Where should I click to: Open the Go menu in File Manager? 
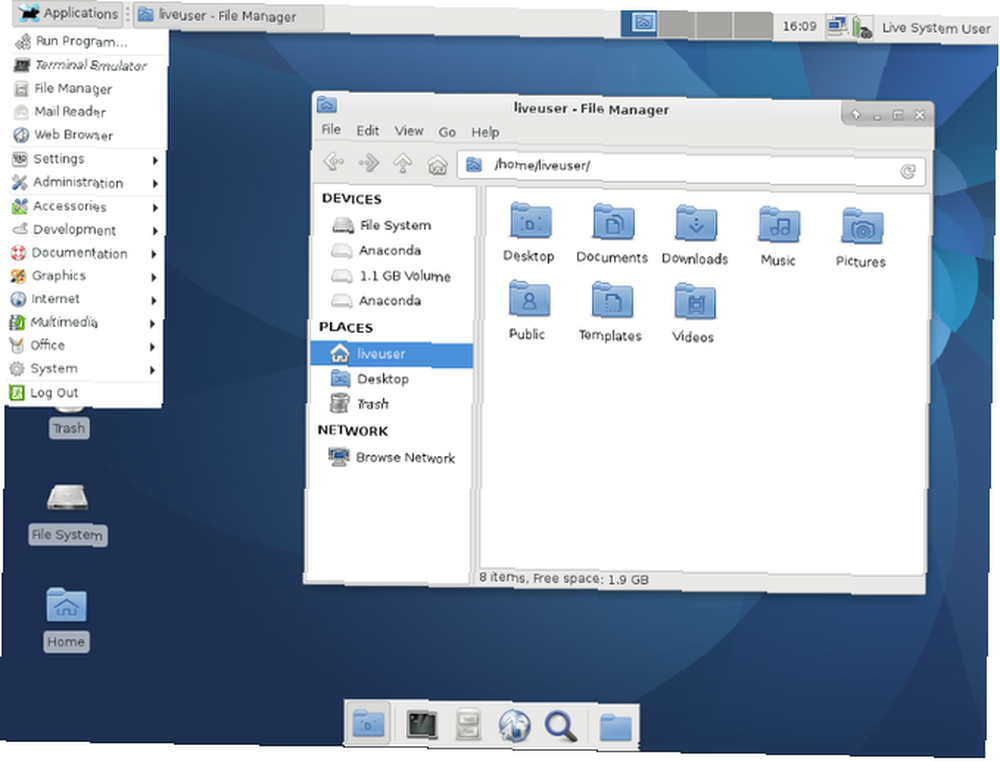(447, 131)
